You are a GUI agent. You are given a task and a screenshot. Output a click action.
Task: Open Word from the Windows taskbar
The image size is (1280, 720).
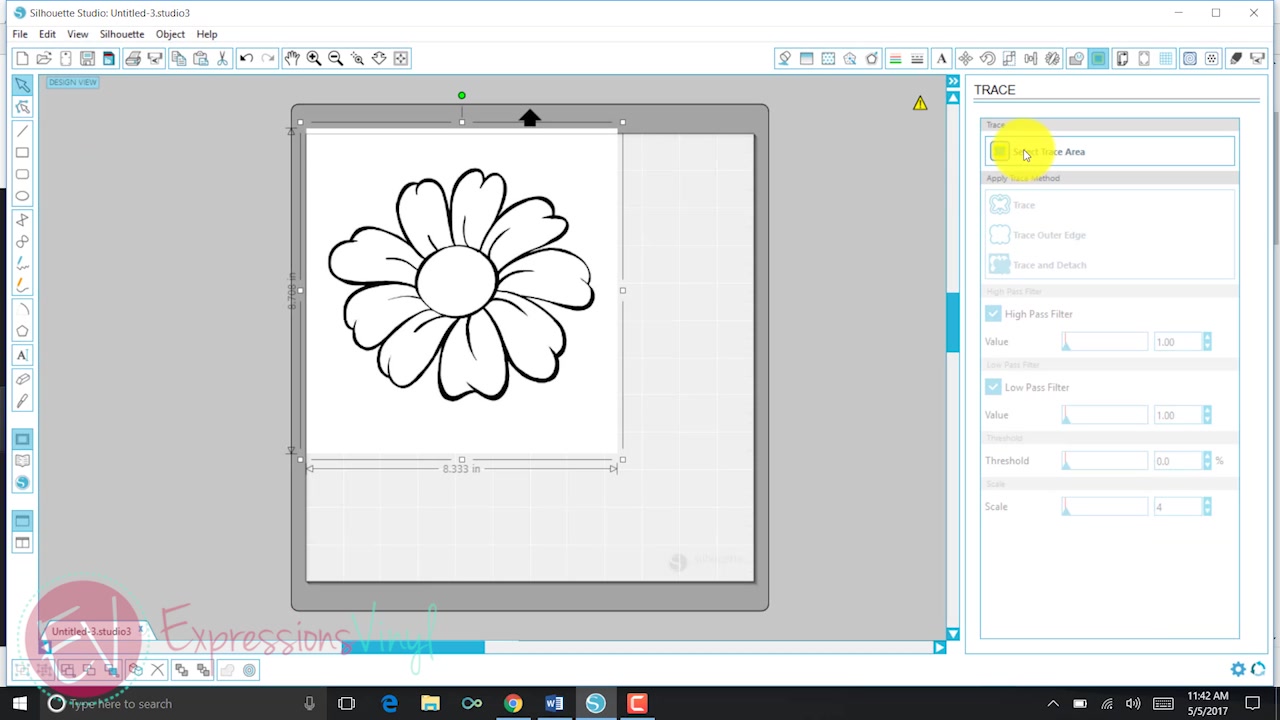click(x=554, y=704)
